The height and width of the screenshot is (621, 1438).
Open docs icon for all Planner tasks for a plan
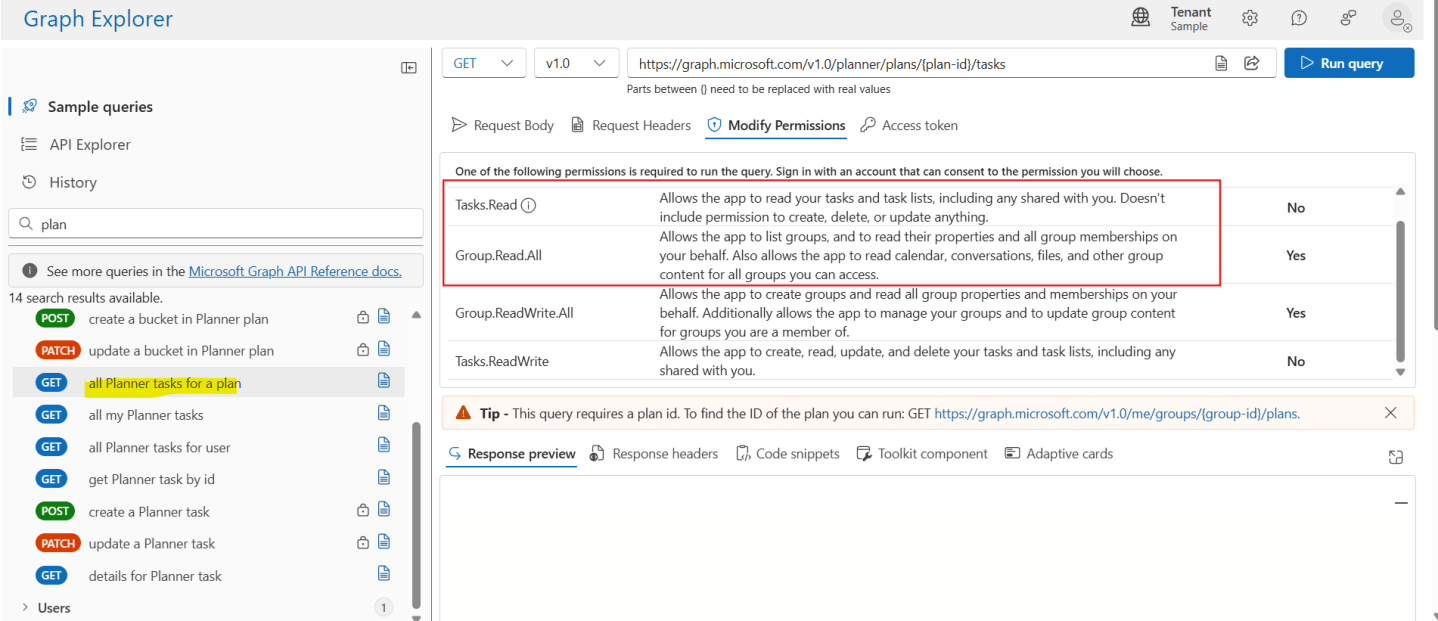pos(384,381)
